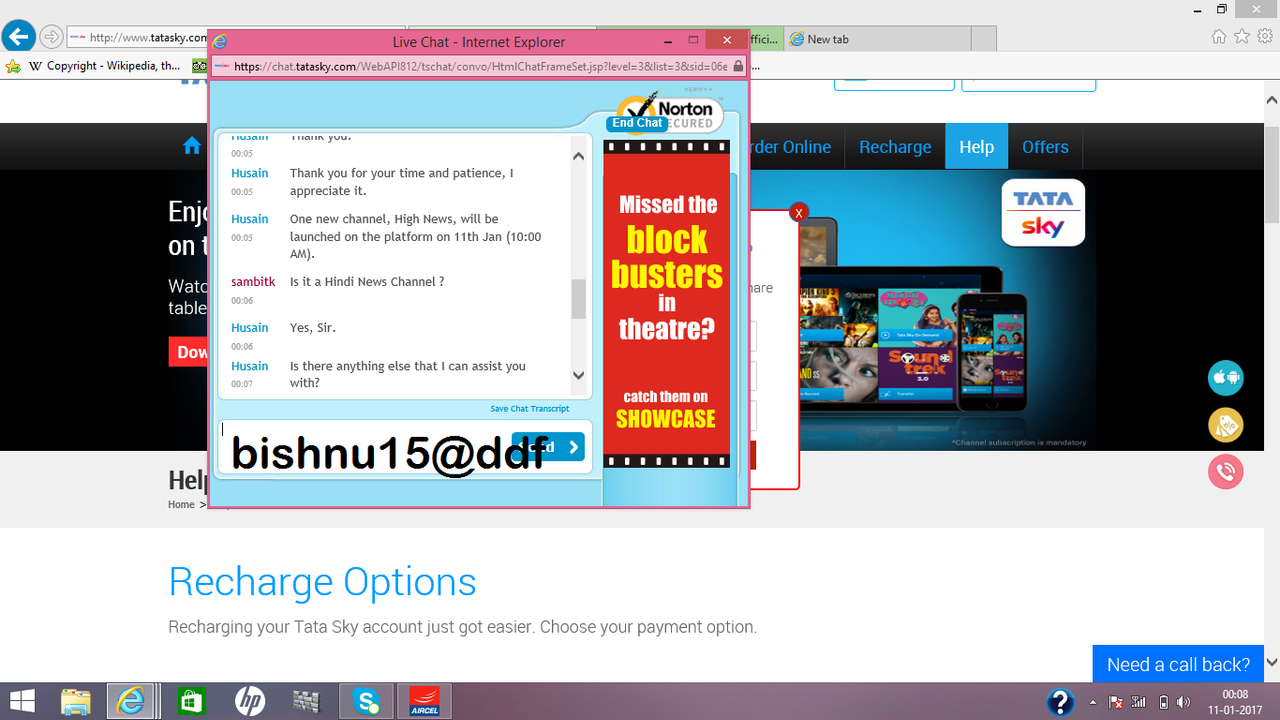1280x720 pixels.
Task: Open File Explorer from the taskbar
Action: pos(76,701)
